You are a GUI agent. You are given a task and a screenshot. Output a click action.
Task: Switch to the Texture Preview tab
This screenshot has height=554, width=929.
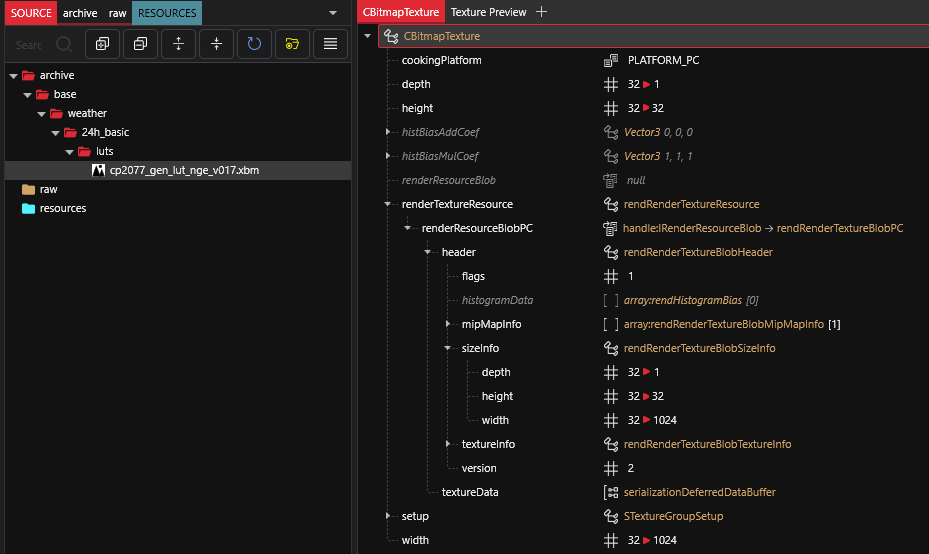pyautogui.click(x=488, y=12)
